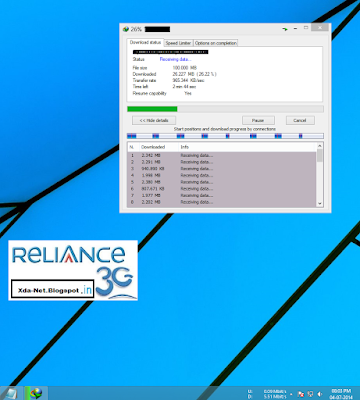The width and height of the screenshot is (360, 400).
Task: Click the << Hide details button
Action: point(154,120)
